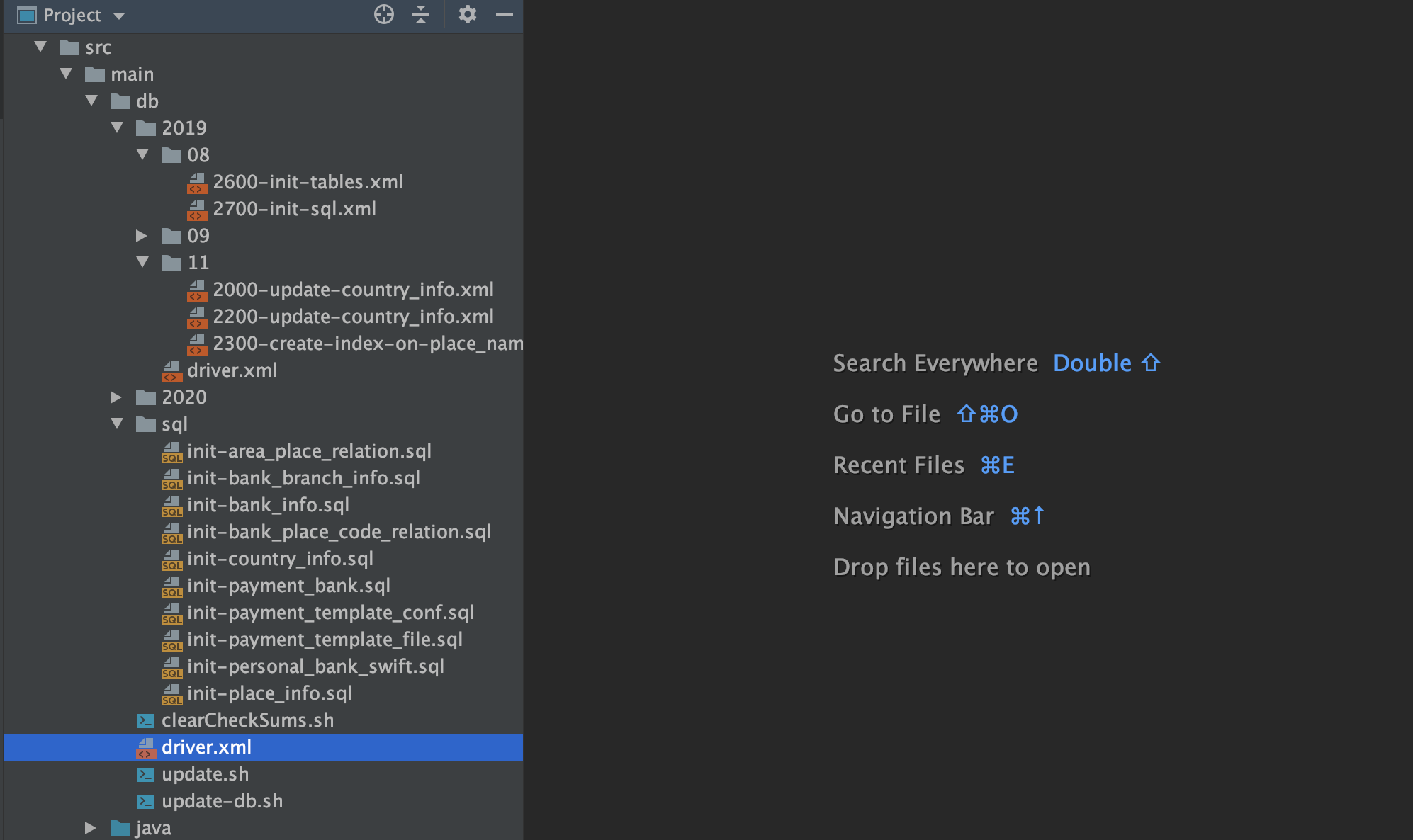Select init-place_info.sql file
Screen dimensions: 1413x840
269,693
